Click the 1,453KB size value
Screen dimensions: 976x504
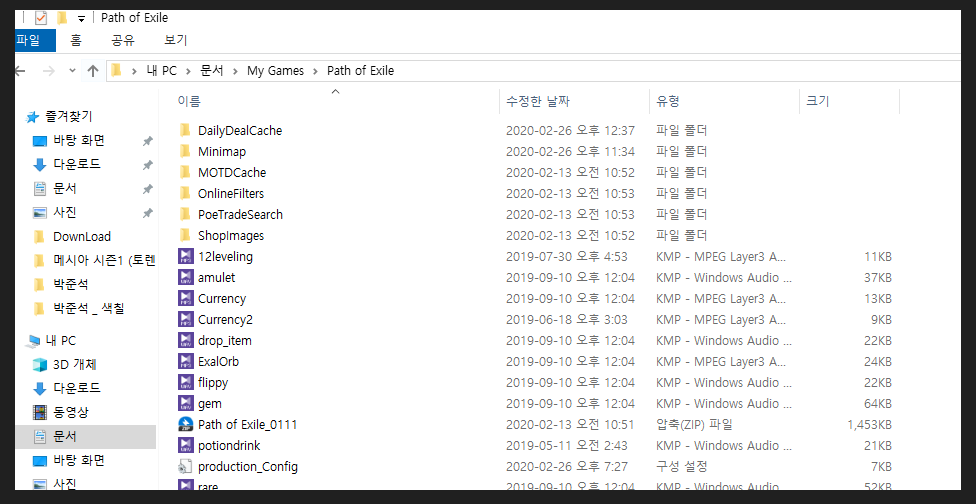pos(869,424)
